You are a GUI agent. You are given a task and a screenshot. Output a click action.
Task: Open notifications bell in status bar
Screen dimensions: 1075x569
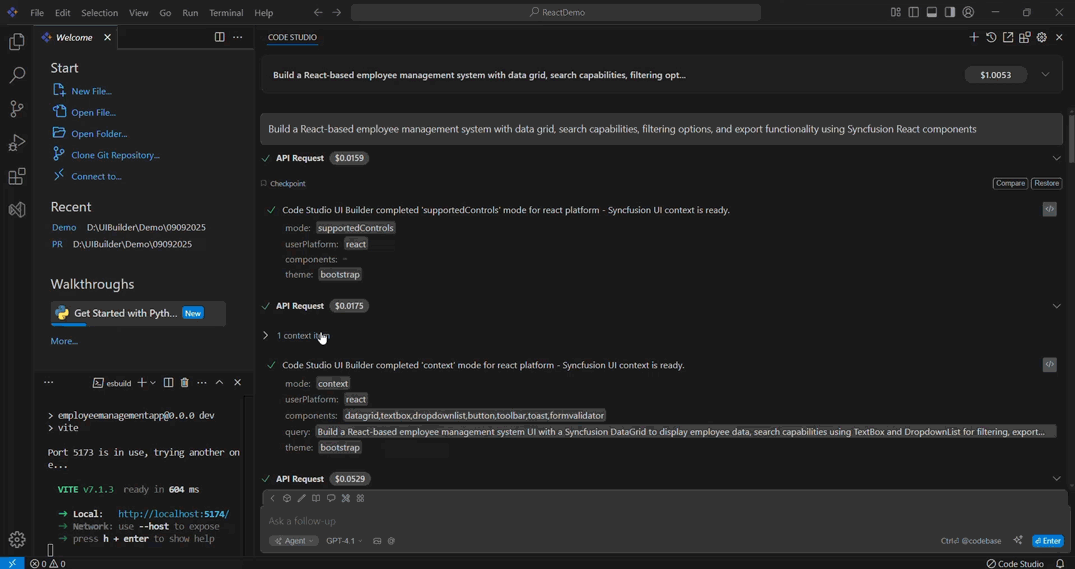(x=1060, y=564)
